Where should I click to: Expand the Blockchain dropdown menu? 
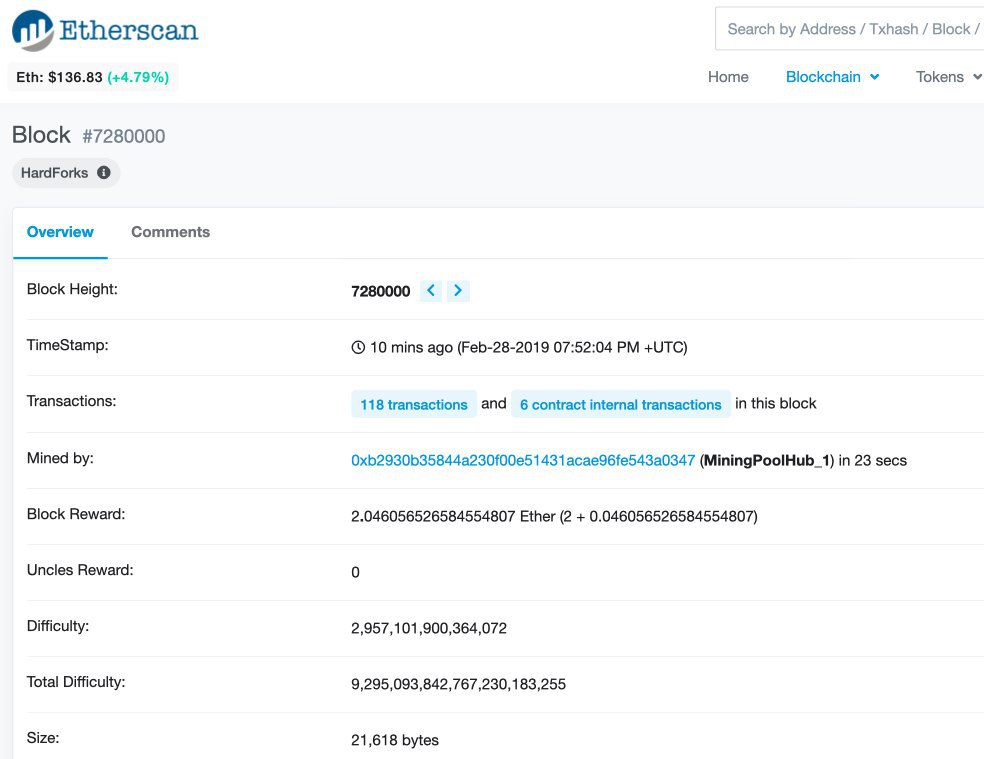tap(832, 77)
